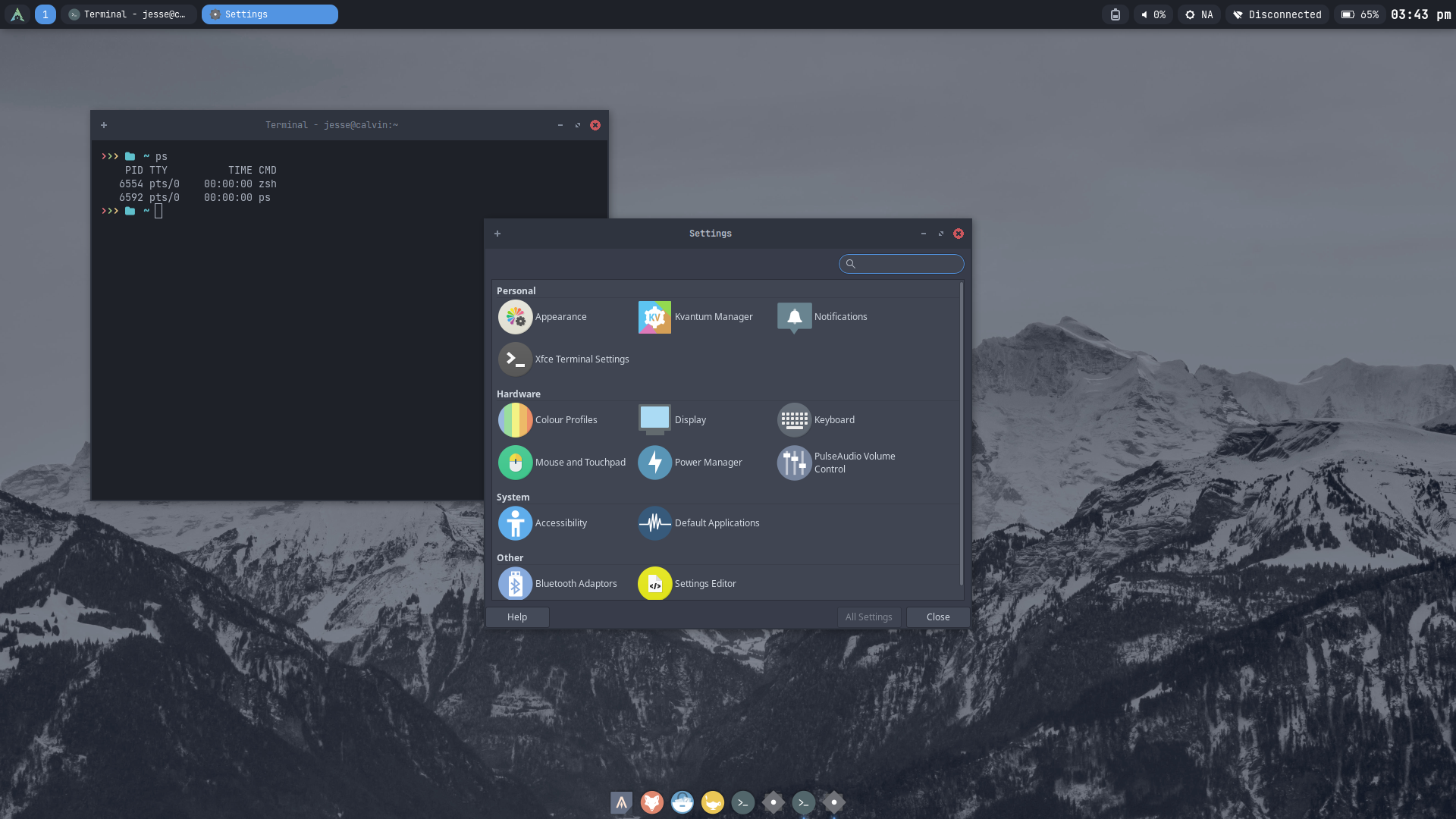
Task: Open the Disconnected network indicator
Action: [x=1277, y=14]
